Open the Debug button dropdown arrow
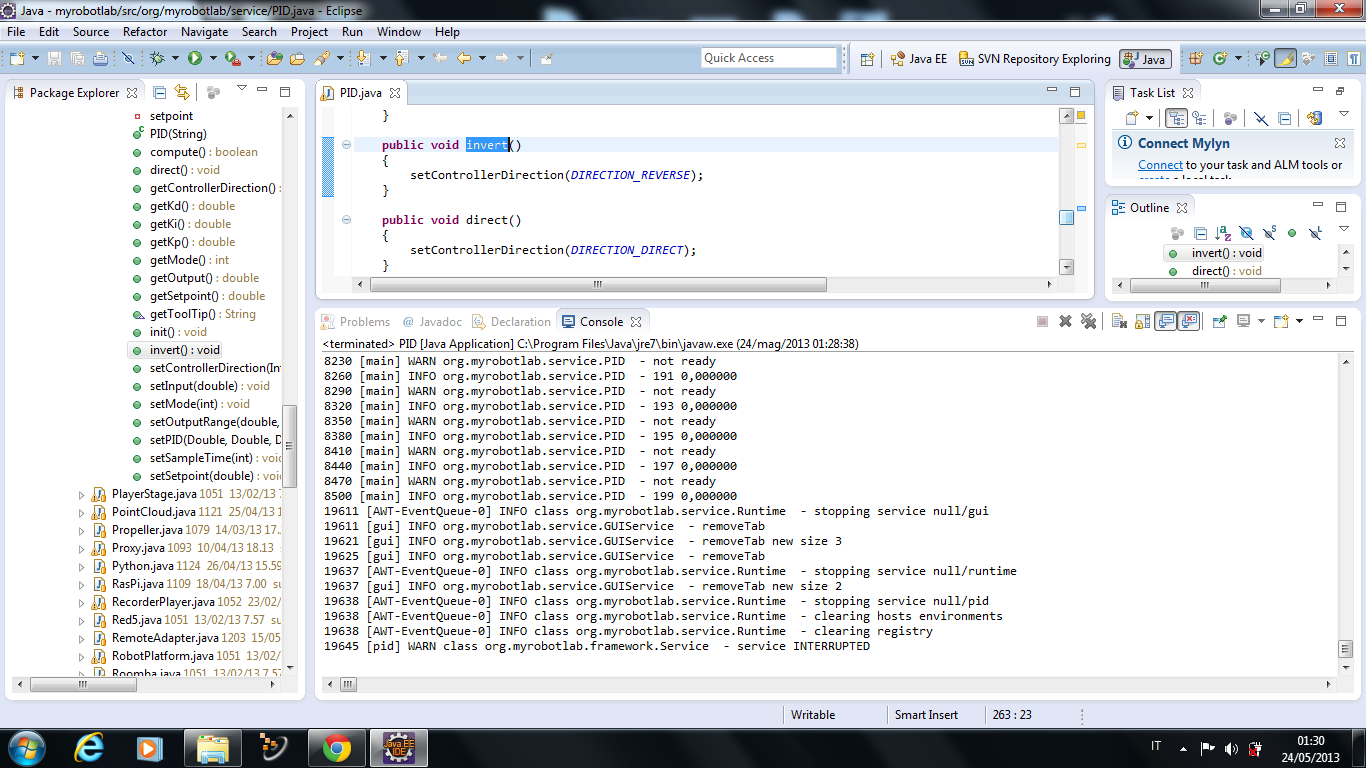 tap(173, 59)
